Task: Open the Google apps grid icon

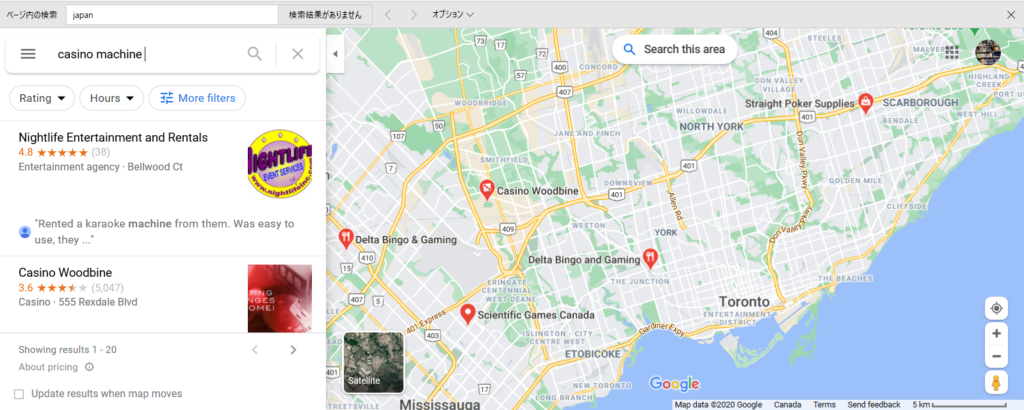Action: click(952, 52)
